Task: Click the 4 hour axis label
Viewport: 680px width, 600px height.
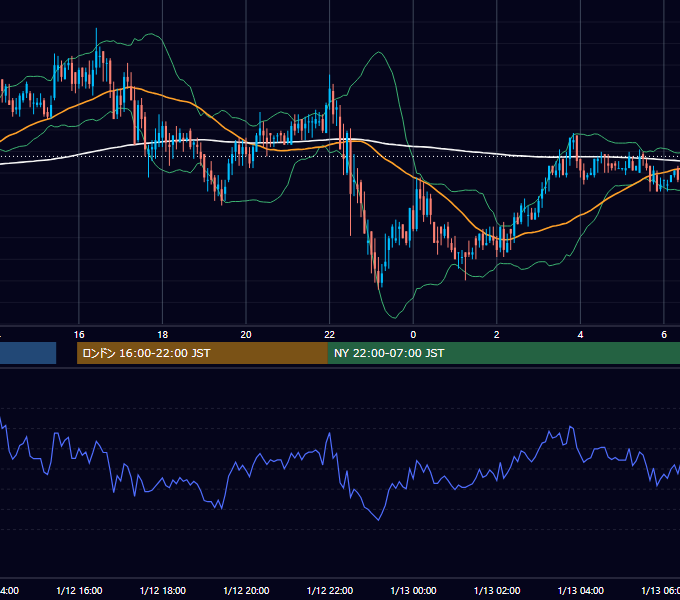Action: click(580, 335)
